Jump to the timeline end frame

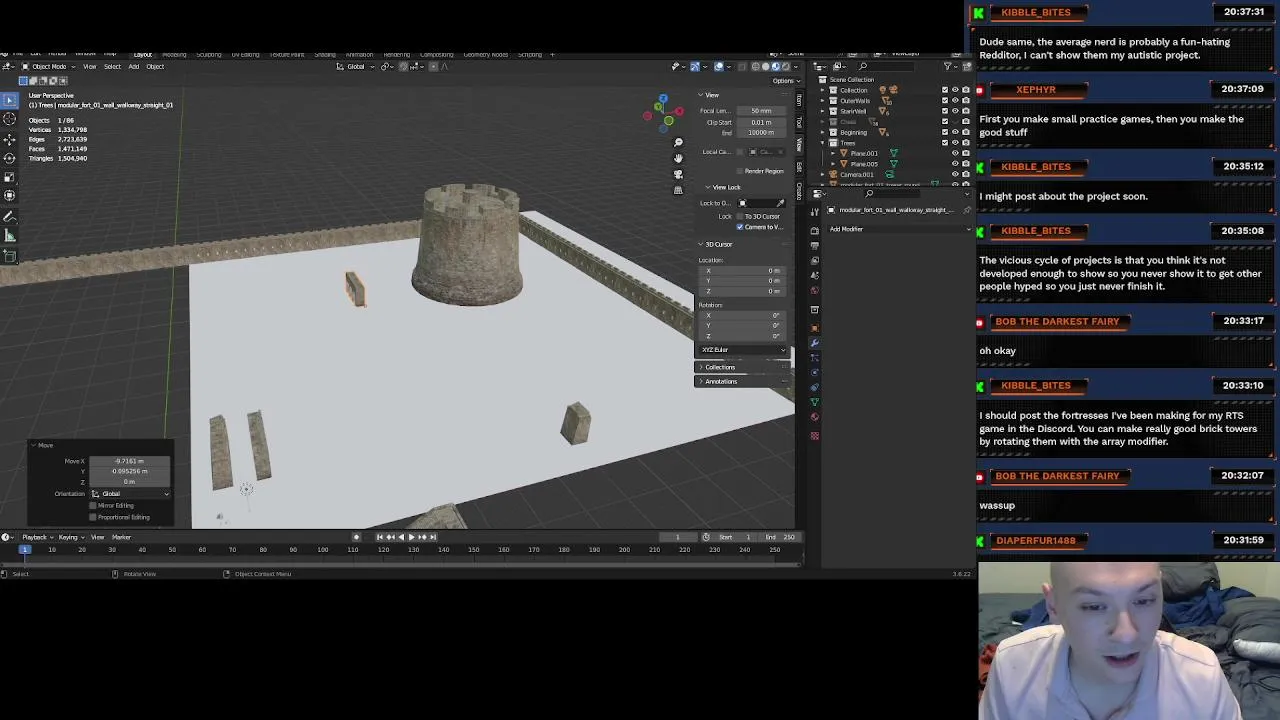[x=433, y=537]
